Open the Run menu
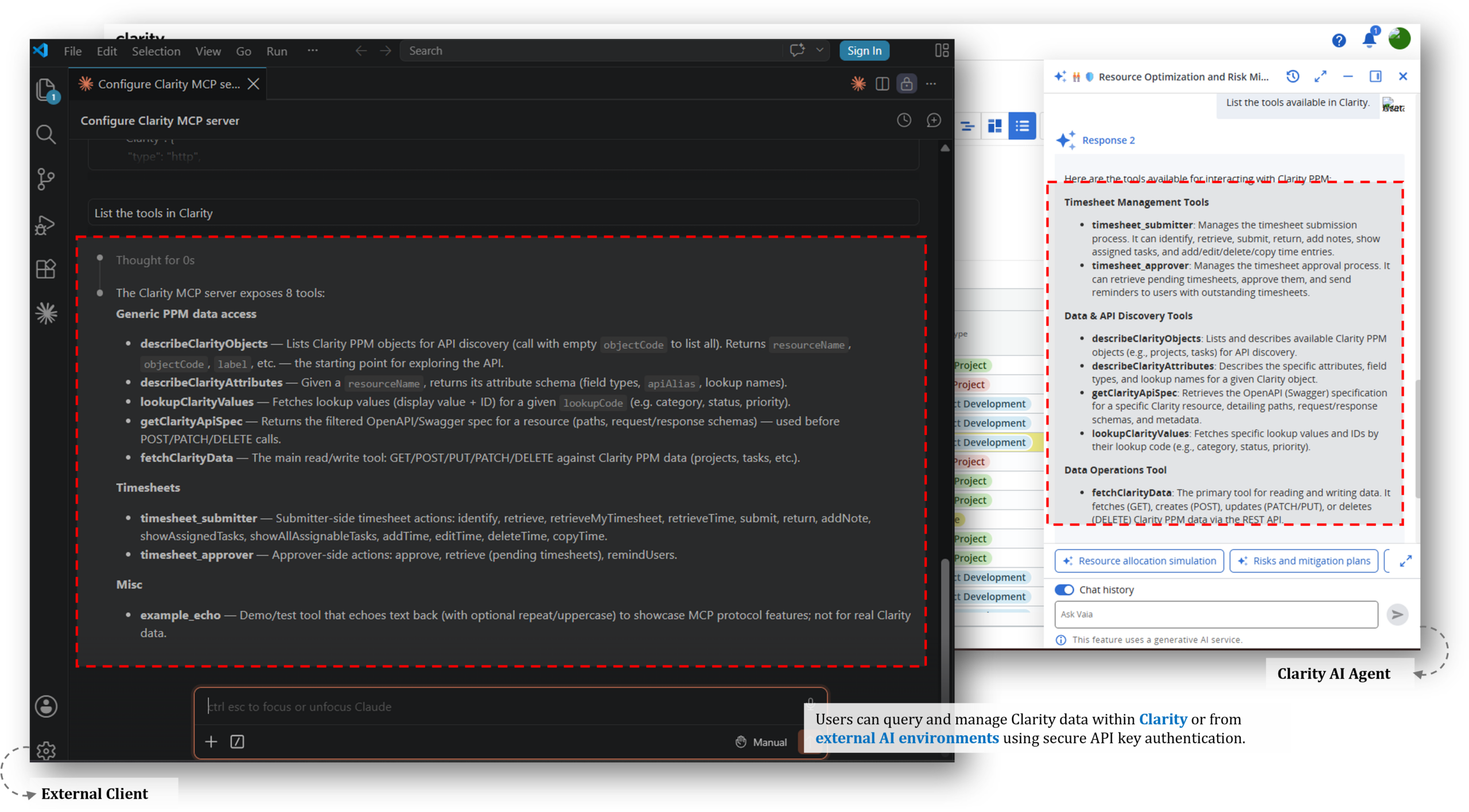 (277, 51)
